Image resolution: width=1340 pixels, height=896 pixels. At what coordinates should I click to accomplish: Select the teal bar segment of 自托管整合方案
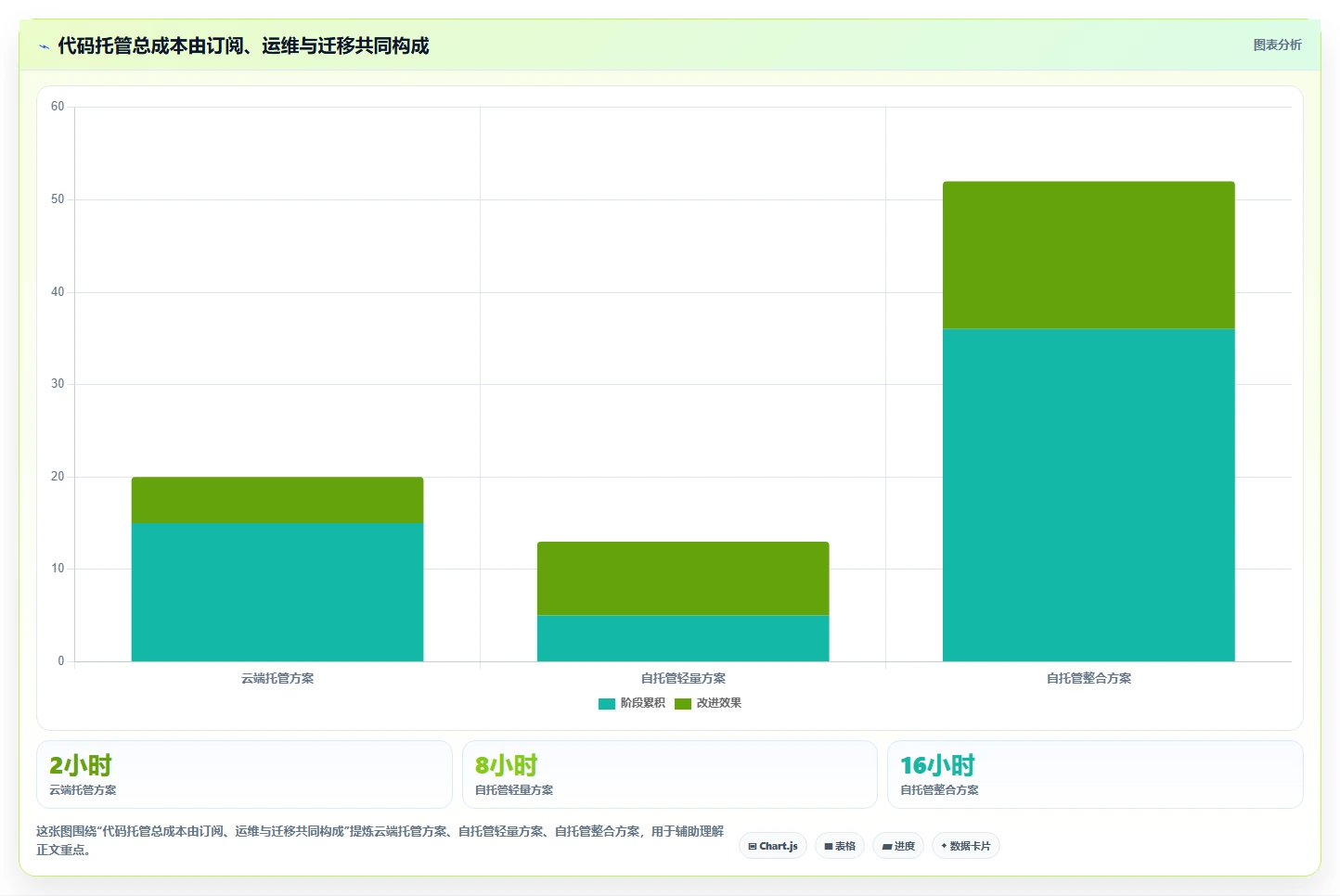tap(1089, 495)
